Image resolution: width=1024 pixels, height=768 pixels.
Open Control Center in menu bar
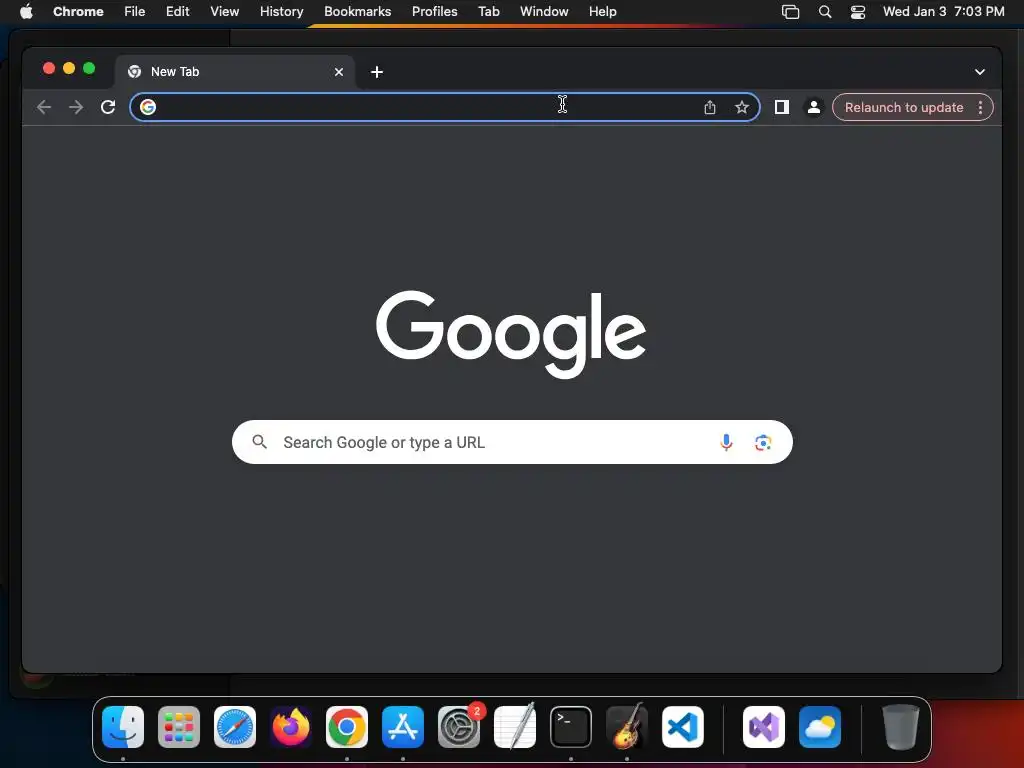857,12
